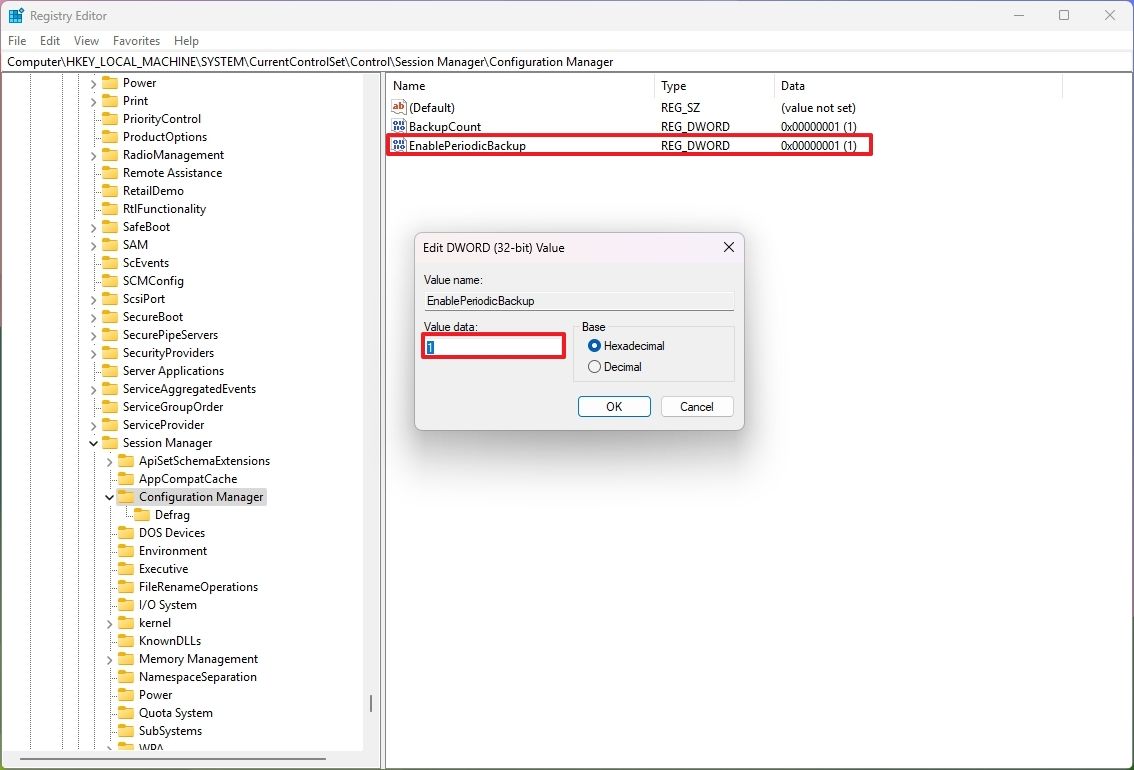Select the Hexadecimal radio button
The width and height of the screenshot is (1134, 770).
[595, 345]
